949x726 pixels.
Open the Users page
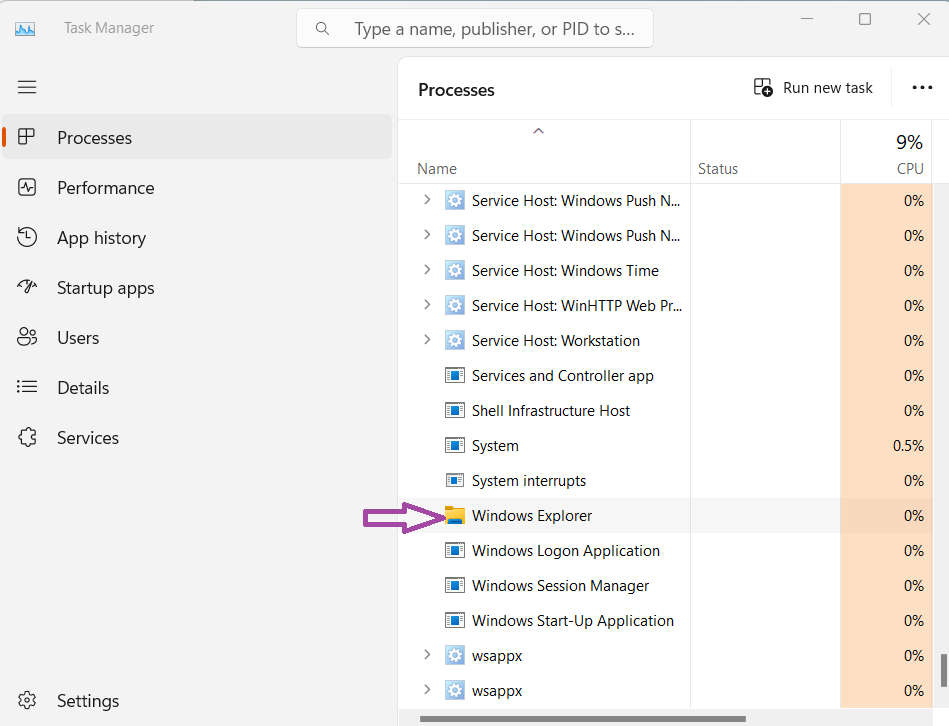coord(78,338)
